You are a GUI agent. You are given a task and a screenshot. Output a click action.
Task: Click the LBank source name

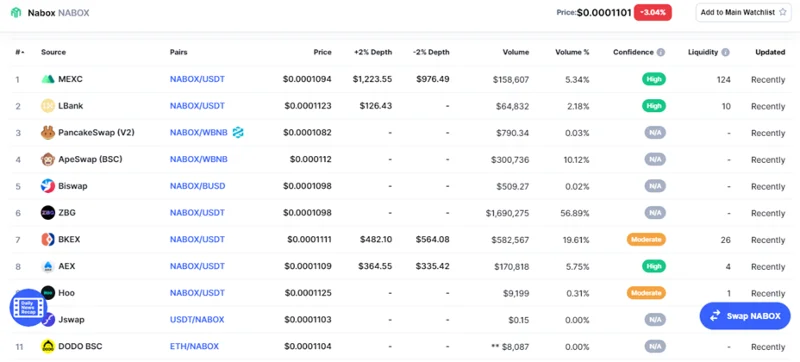71,106
